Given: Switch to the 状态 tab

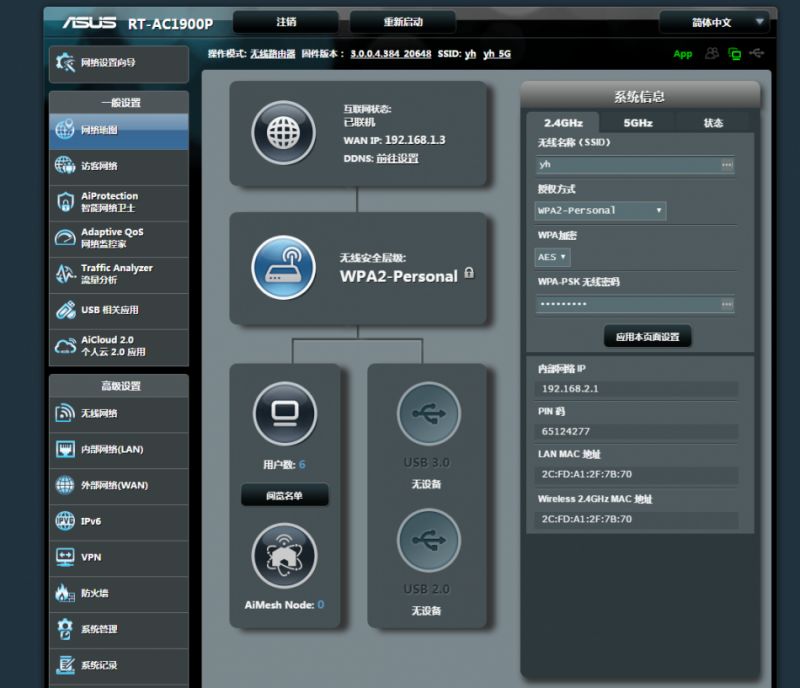Looking at the screenshot, I should (713, 123).
